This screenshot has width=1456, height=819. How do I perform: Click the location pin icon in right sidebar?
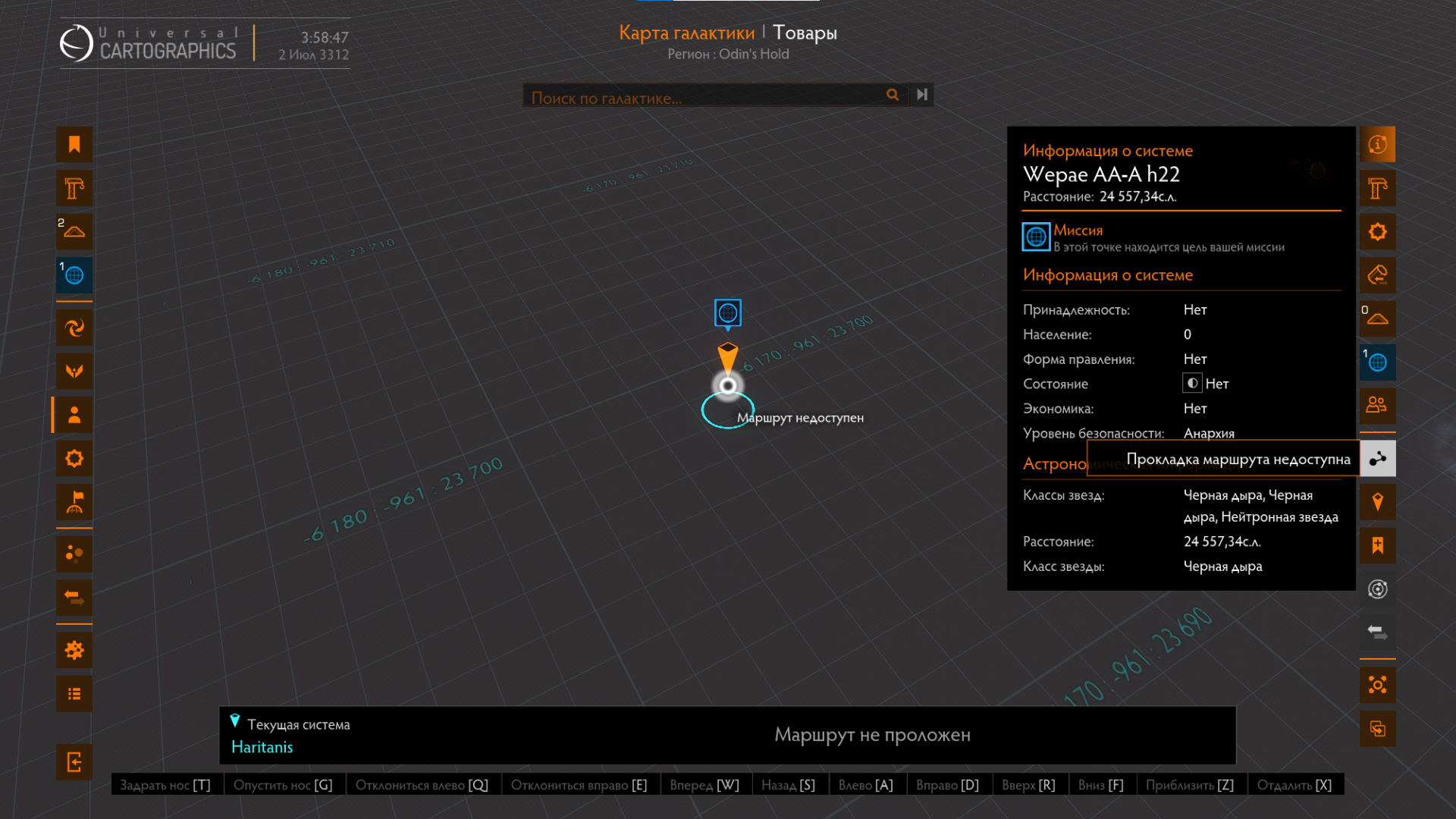1378,502
